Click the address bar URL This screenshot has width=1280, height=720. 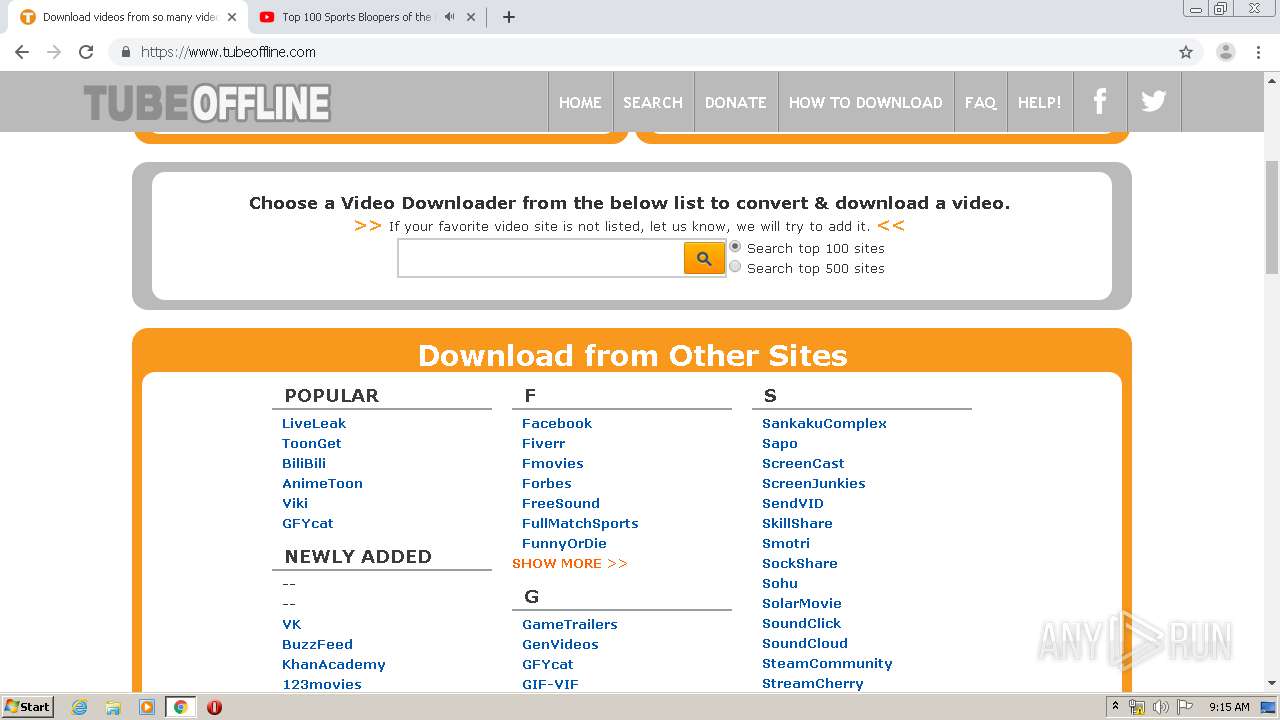(x=229, y=52)
